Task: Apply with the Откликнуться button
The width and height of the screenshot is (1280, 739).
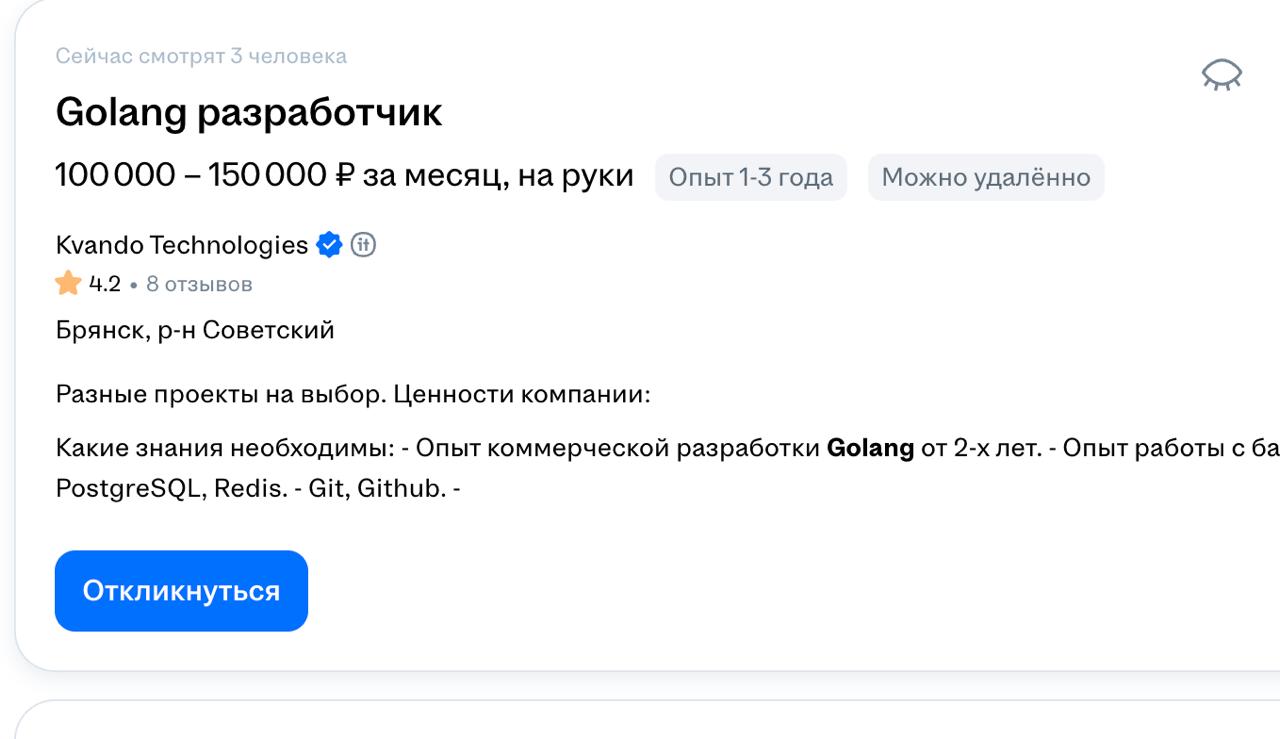Action: pos(181,591)
